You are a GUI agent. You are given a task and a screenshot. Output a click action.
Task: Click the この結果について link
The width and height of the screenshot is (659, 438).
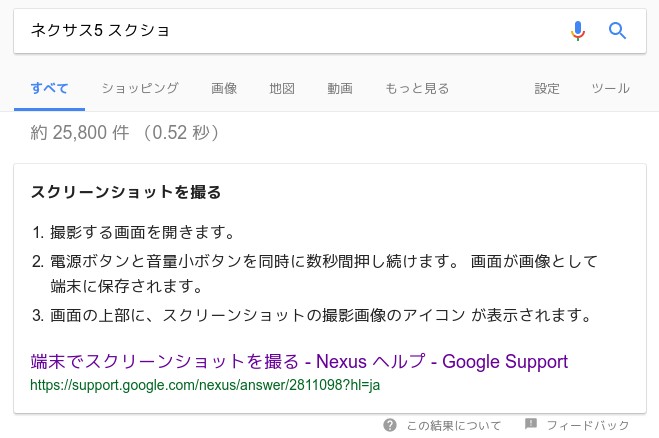click(454, 425)
